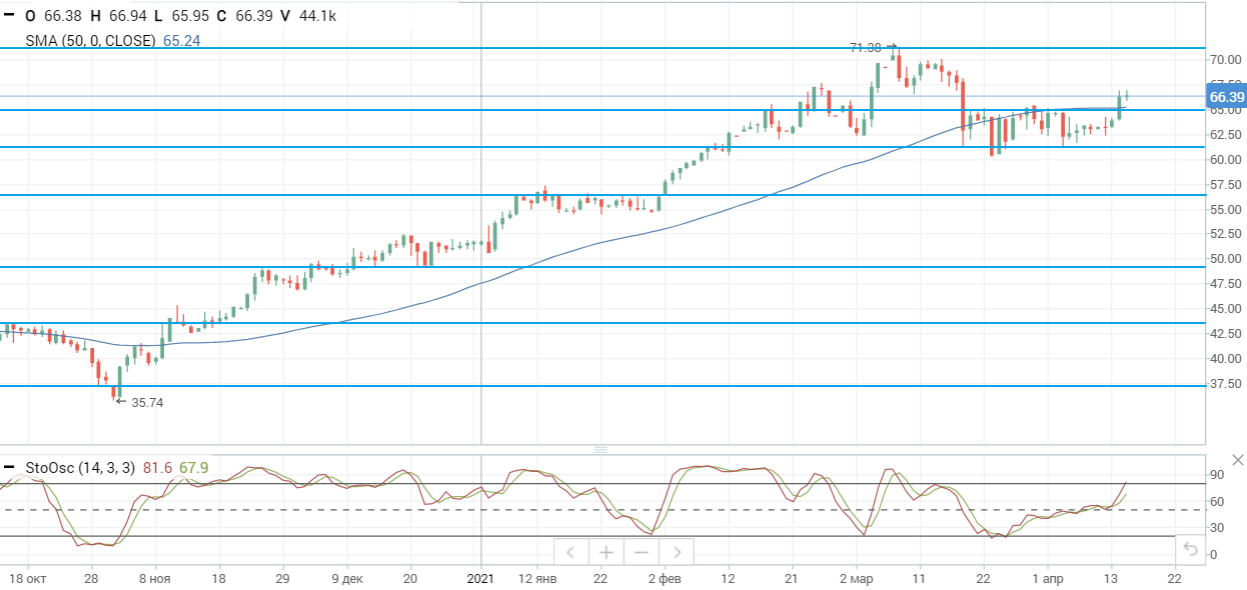Click the scroll chart left arrow button
This screenshot has height=590, width=1247.
click(570, 552)
